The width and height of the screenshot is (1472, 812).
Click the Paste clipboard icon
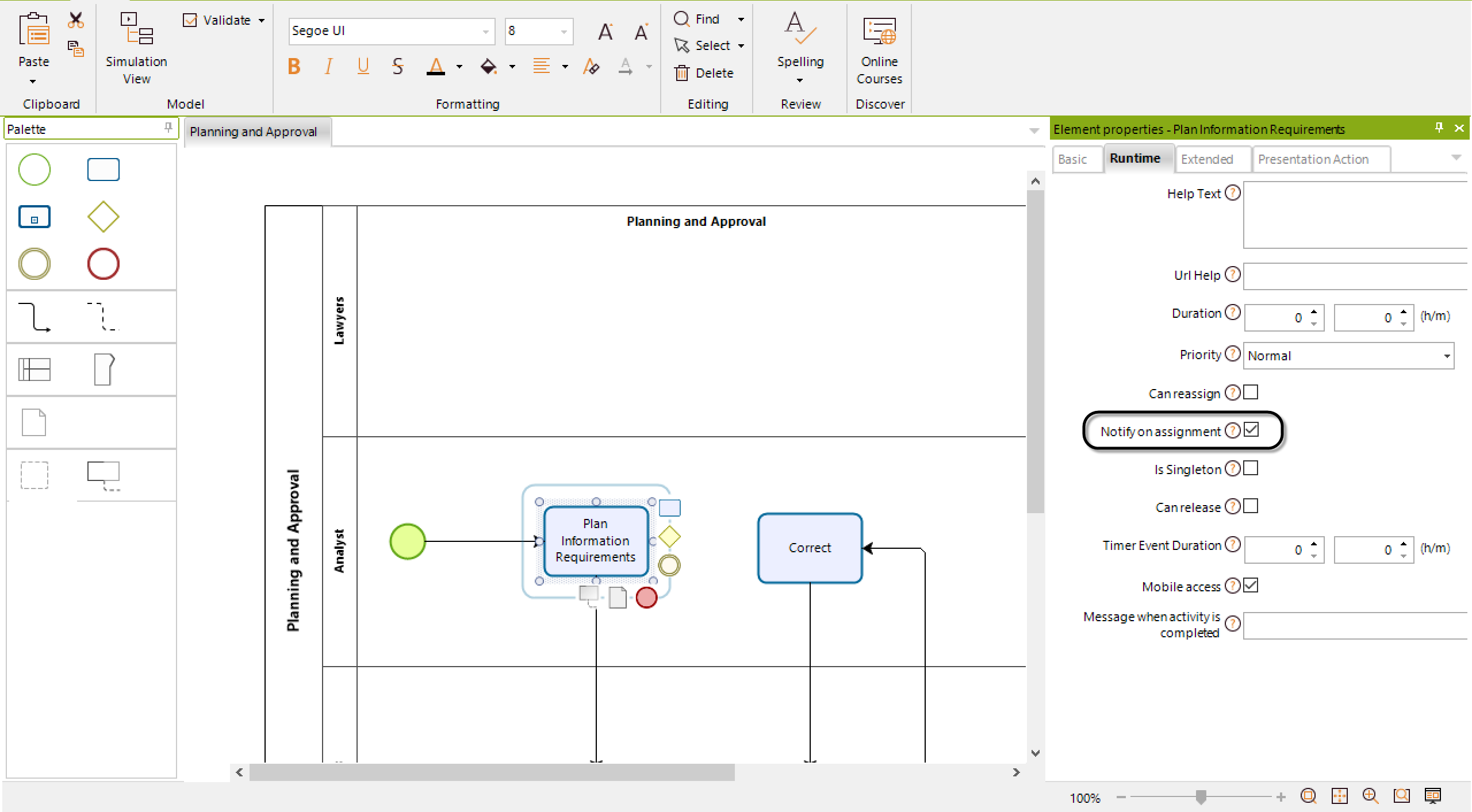tap(34, 29)
